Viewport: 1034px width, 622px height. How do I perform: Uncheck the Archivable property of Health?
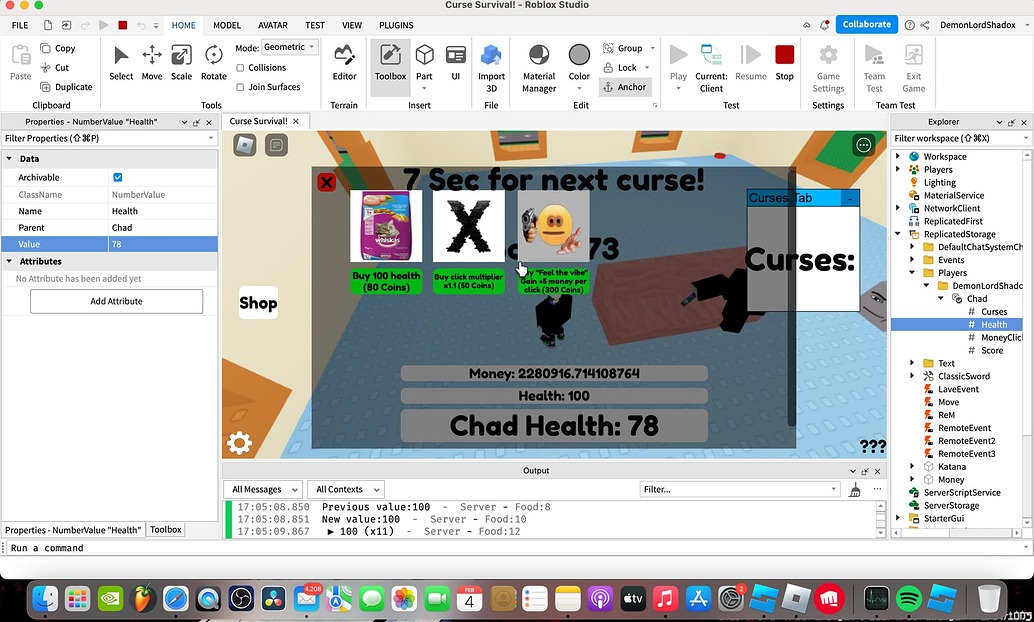(x=118, y=177)
